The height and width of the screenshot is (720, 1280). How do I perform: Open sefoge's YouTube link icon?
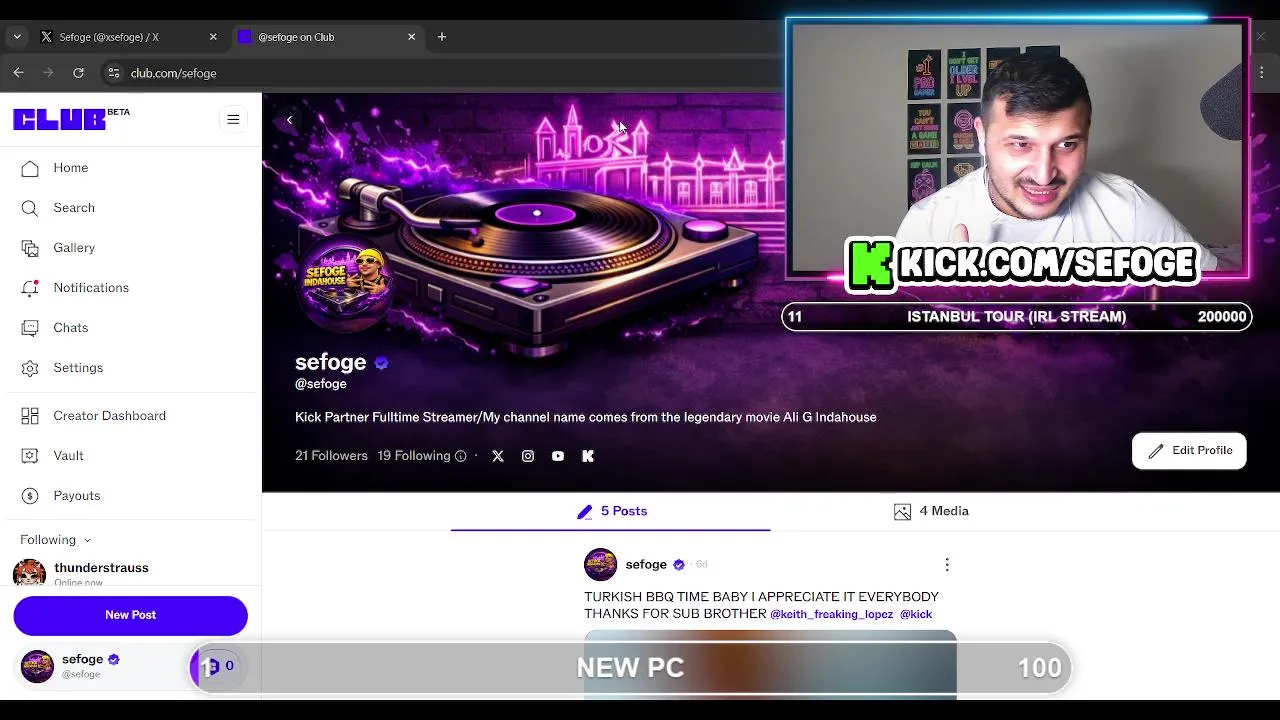pos(558,456)
